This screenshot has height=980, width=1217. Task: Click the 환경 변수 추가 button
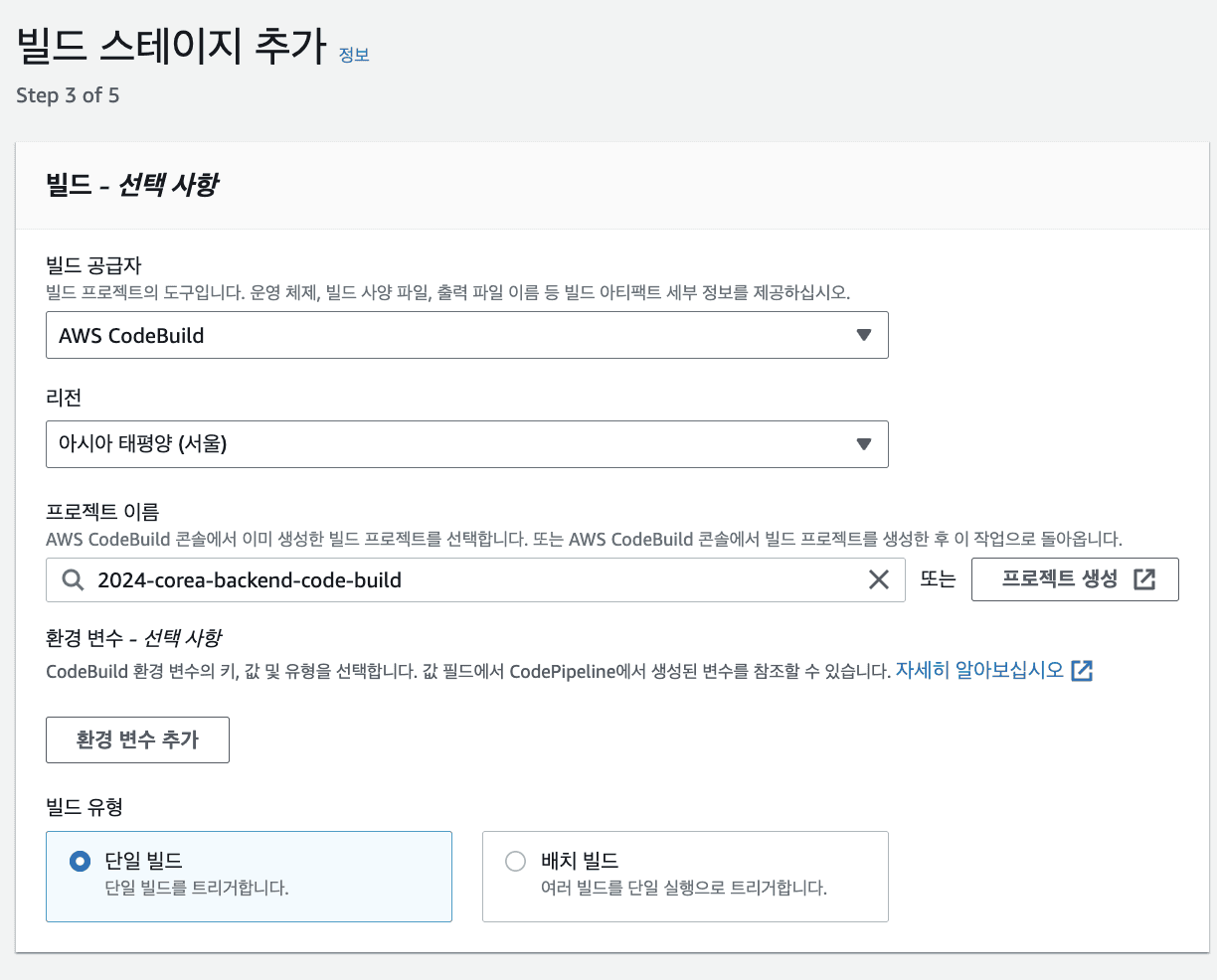pos(137,739)
